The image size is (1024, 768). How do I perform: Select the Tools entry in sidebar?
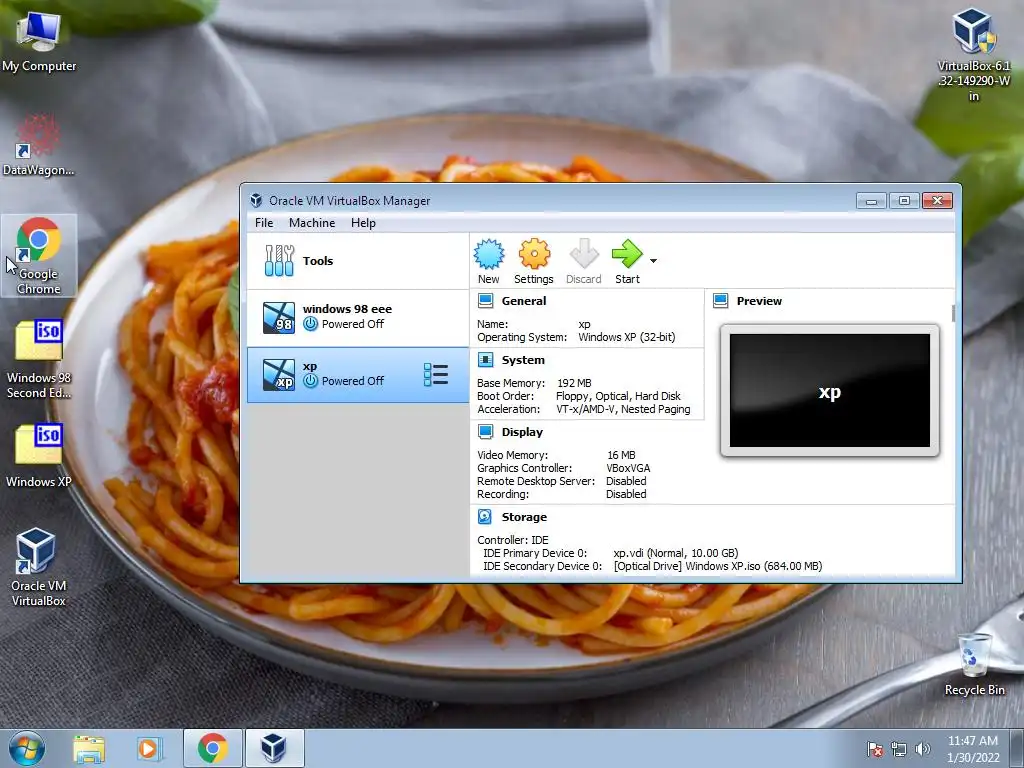point(358,261)
